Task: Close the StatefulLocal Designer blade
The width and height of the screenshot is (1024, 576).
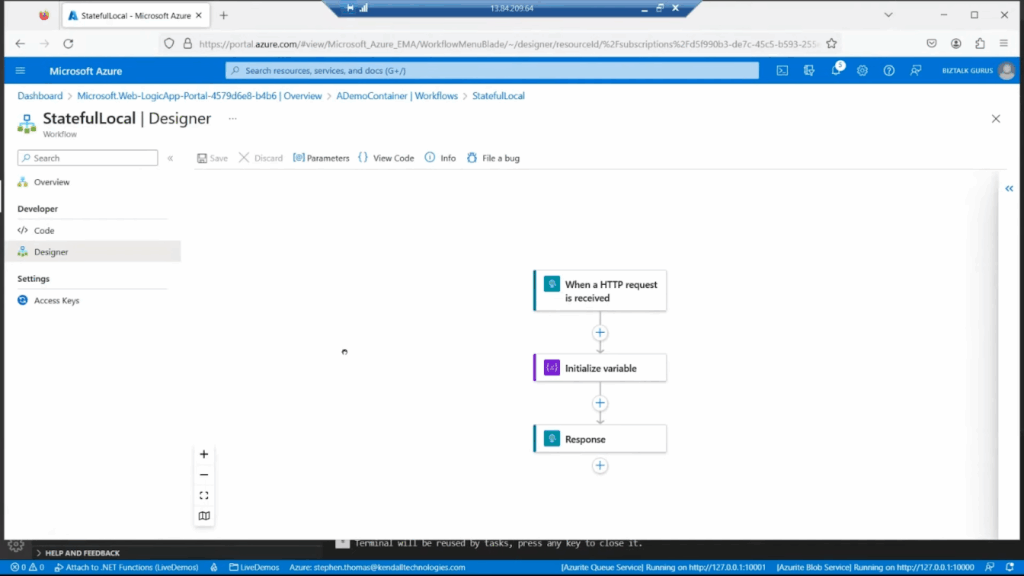Action: [x=996, y=119]
